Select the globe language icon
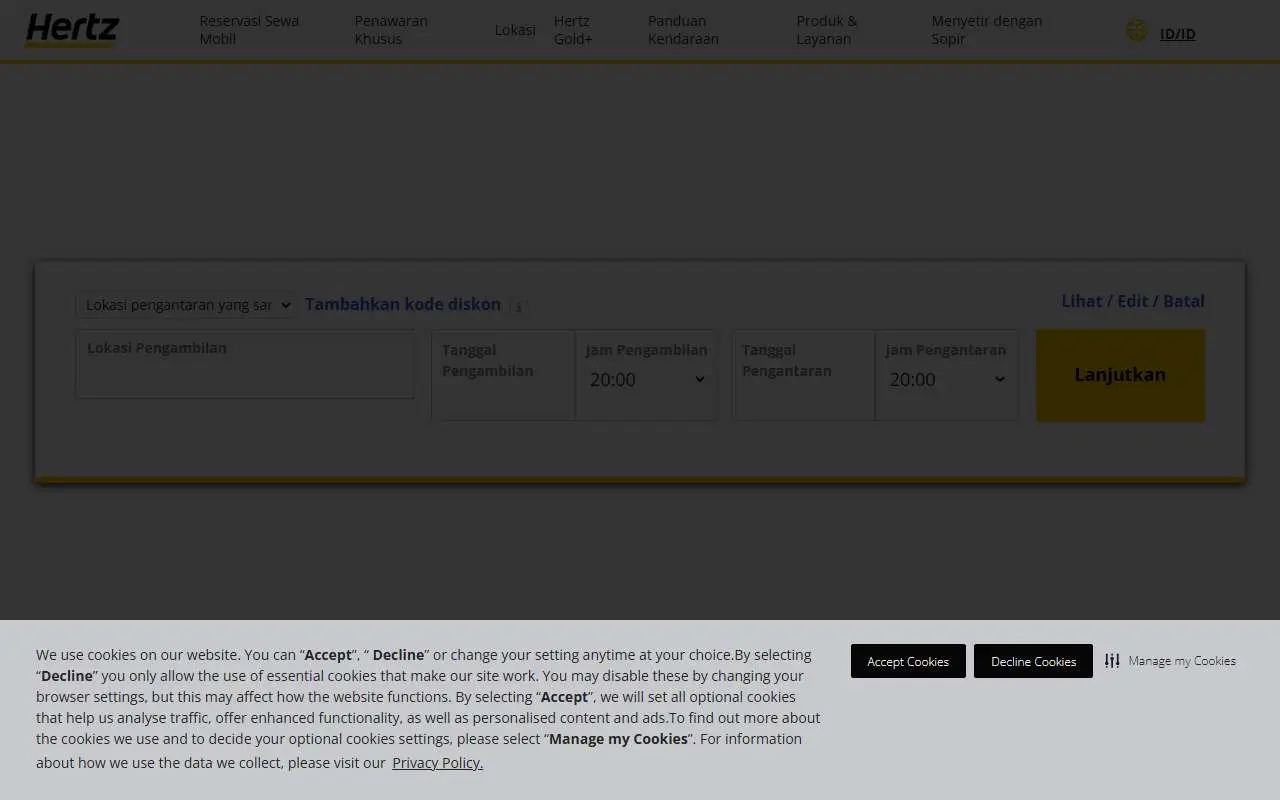The width and height of the screenshot is (1280, 800). coord(1137,31)
